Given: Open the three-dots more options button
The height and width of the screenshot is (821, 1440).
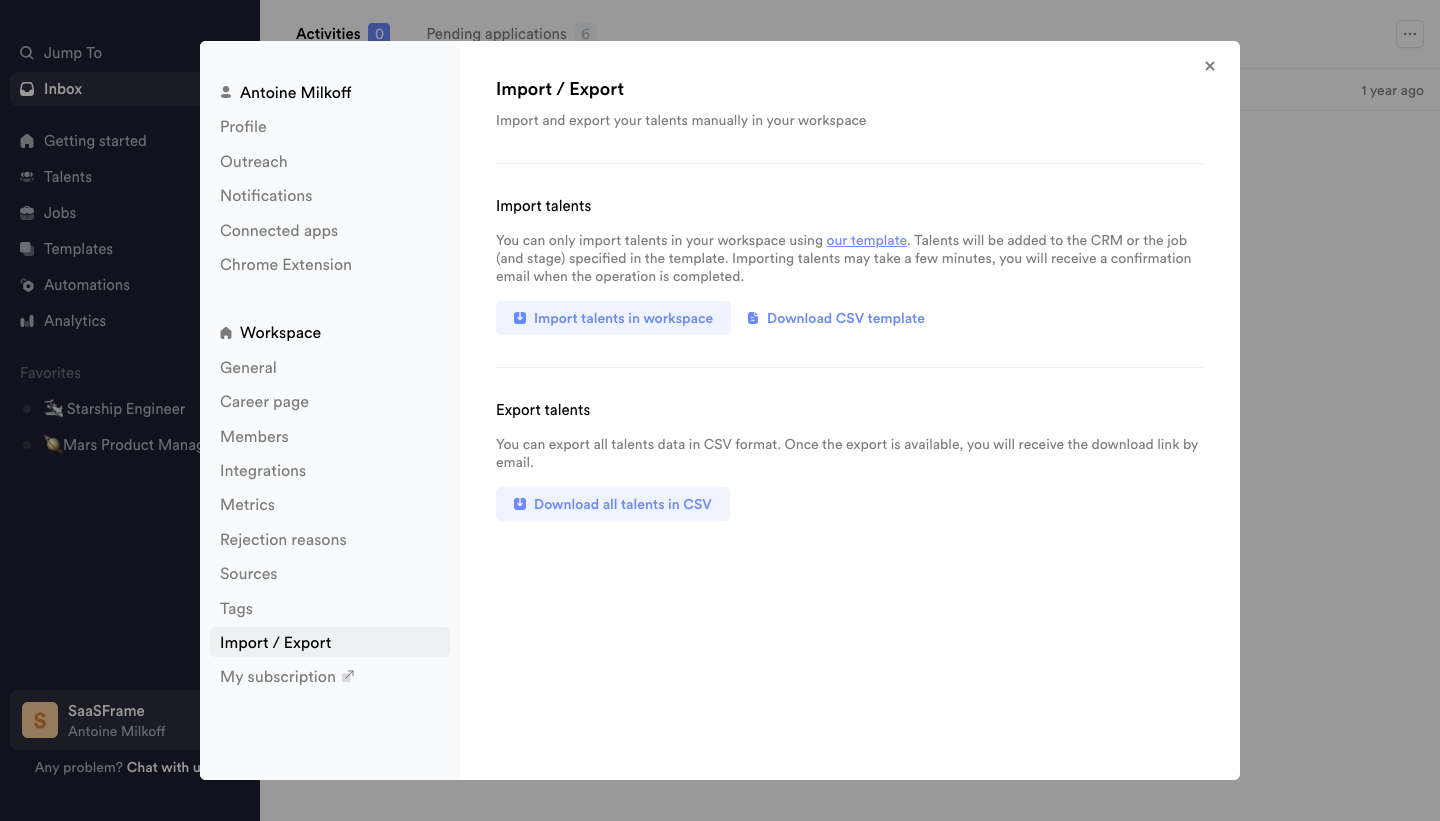Looking at the screenshot, I should [x=1410, y=34].
